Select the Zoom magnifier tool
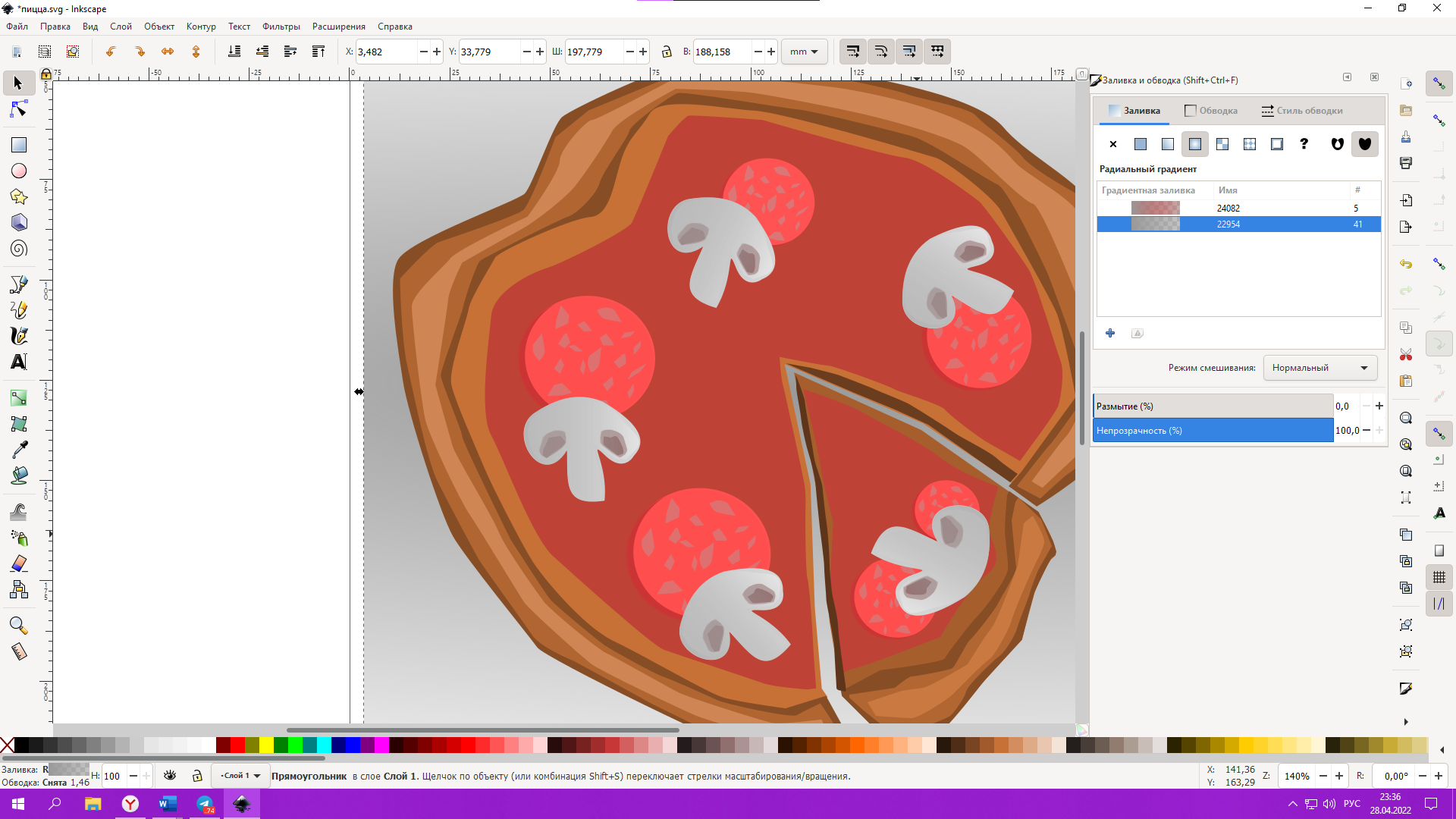1456x819 pixels. click(x=19, y=626)
